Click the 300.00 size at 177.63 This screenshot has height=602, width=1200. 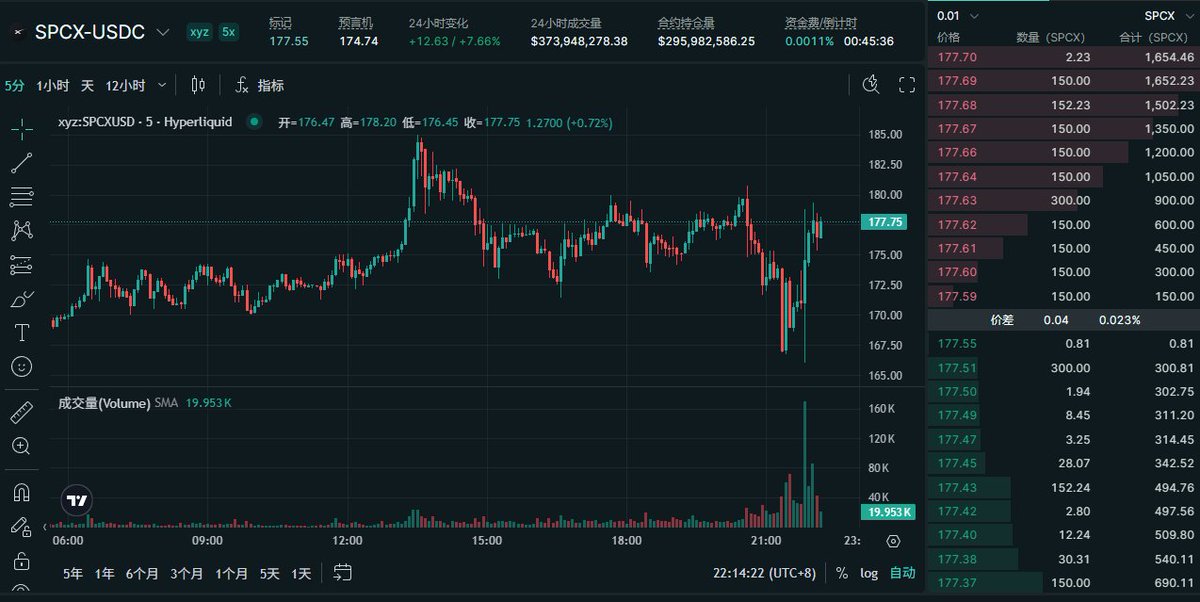coord(1069,200)
